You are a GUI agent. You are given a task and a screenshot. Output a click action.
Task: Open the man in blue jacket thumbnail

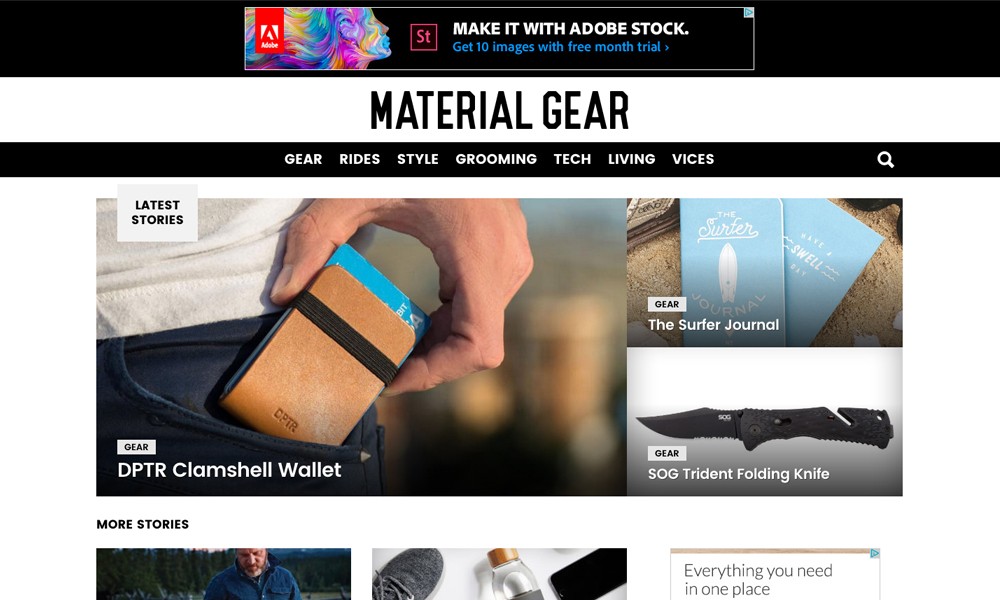coord(223,574)
